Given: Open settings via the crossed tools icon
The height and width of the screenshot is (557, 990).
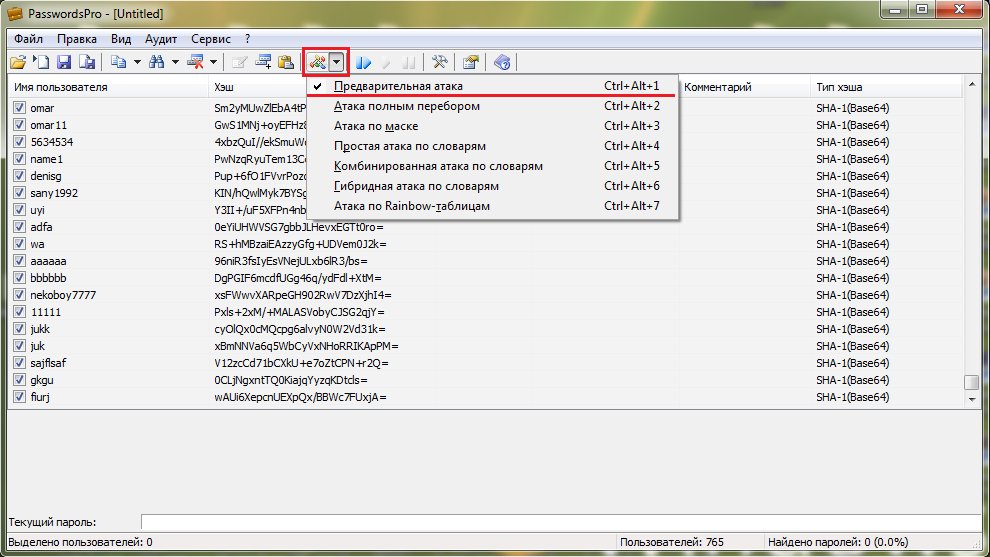Looking at the screenshot, I should (439, 63).
